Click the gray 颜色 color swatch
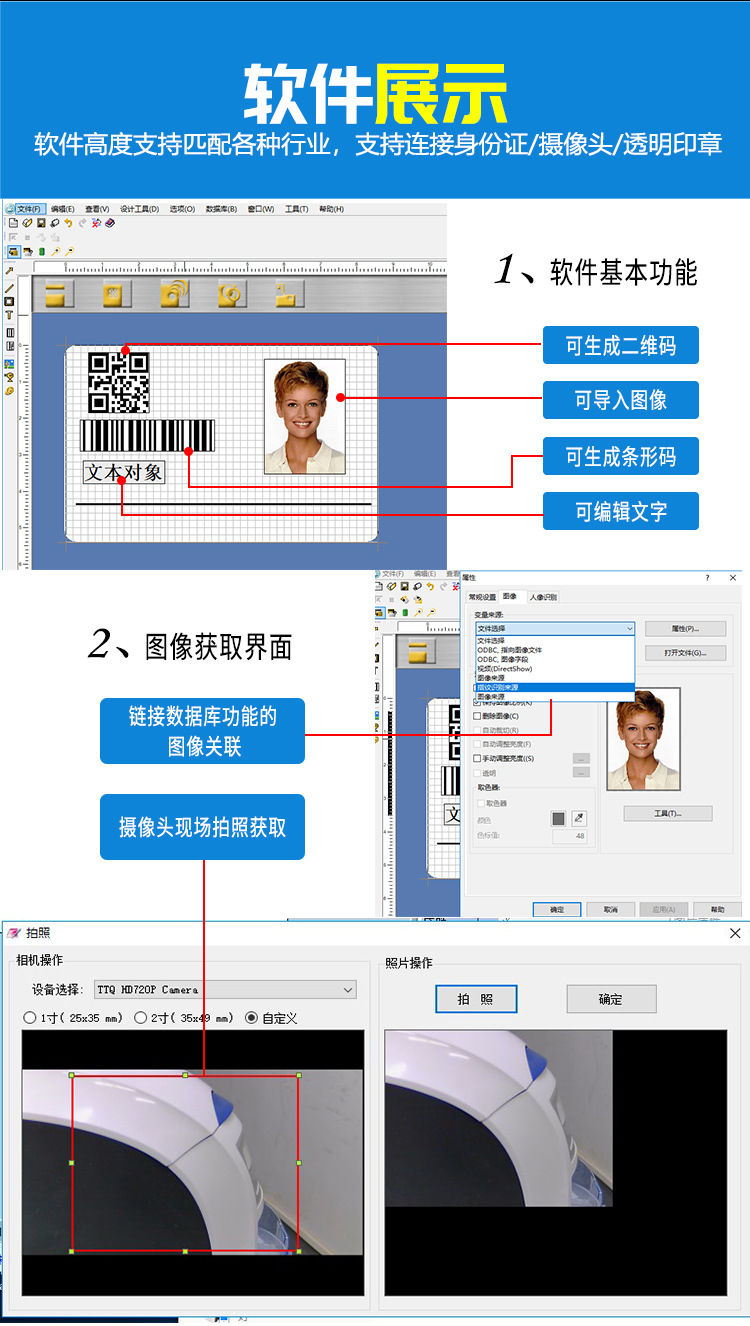750x1326 pixels. (558, 818)
